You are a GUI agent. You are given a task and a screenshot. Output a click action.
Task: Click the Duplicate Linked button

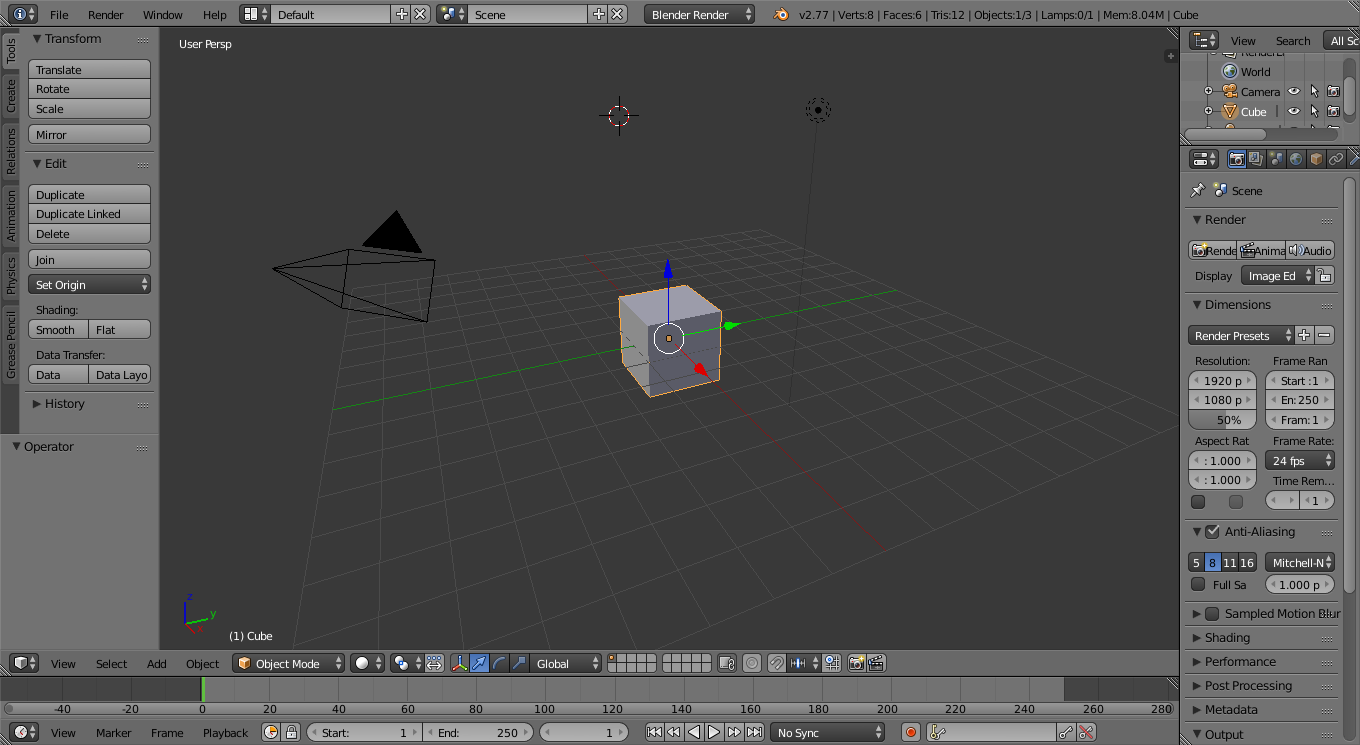89,214
